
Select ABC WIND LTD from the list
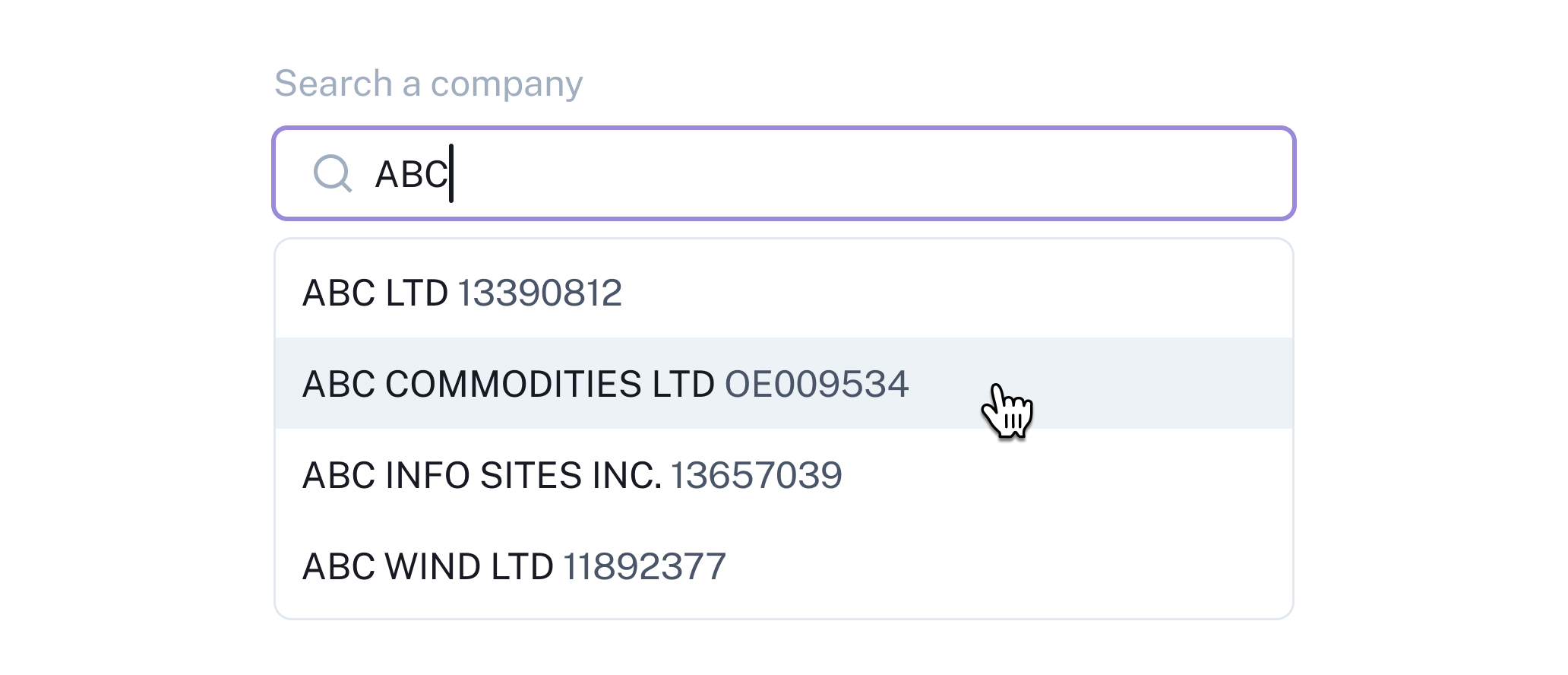[784, 566]
